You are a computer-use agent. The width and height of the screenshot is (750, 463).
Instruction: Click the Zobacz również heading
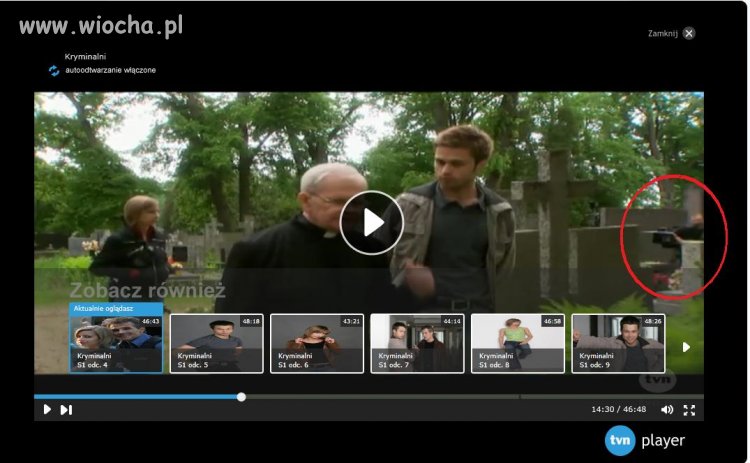pos(147,290)
